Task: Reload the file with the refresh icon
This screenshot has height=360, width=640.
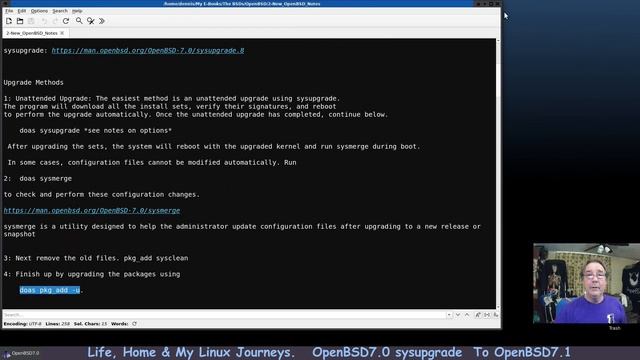Action: pyautogui.click(x=66, y=21)
